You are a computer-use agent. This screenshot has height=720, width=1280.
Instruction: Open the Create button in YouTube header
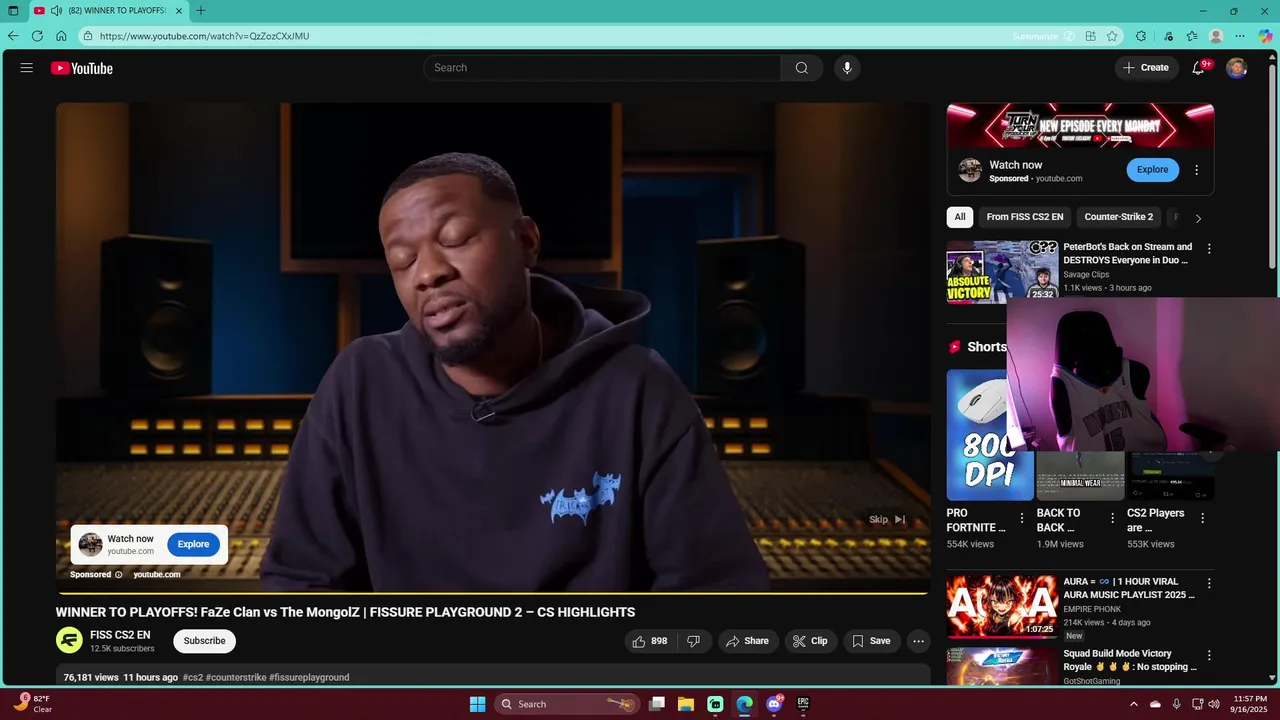pyautogui.click(x=1146, y=68)
